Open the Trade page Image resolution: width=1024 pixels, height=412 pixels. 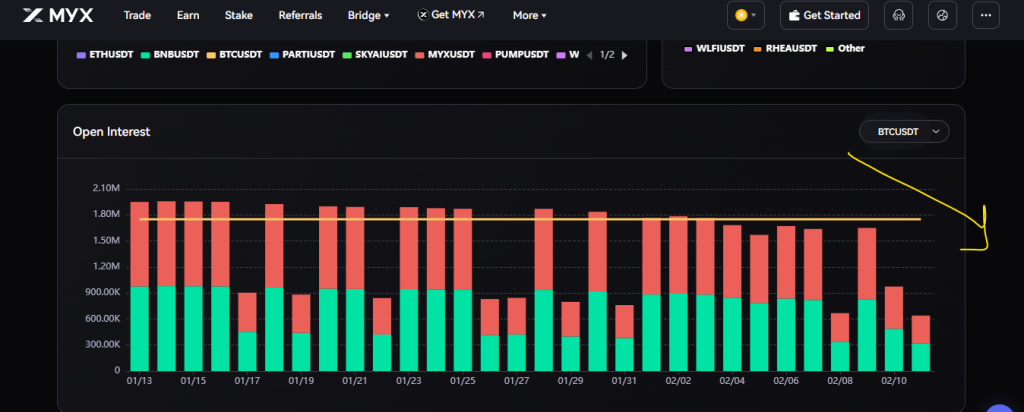[x=138, y=16]
